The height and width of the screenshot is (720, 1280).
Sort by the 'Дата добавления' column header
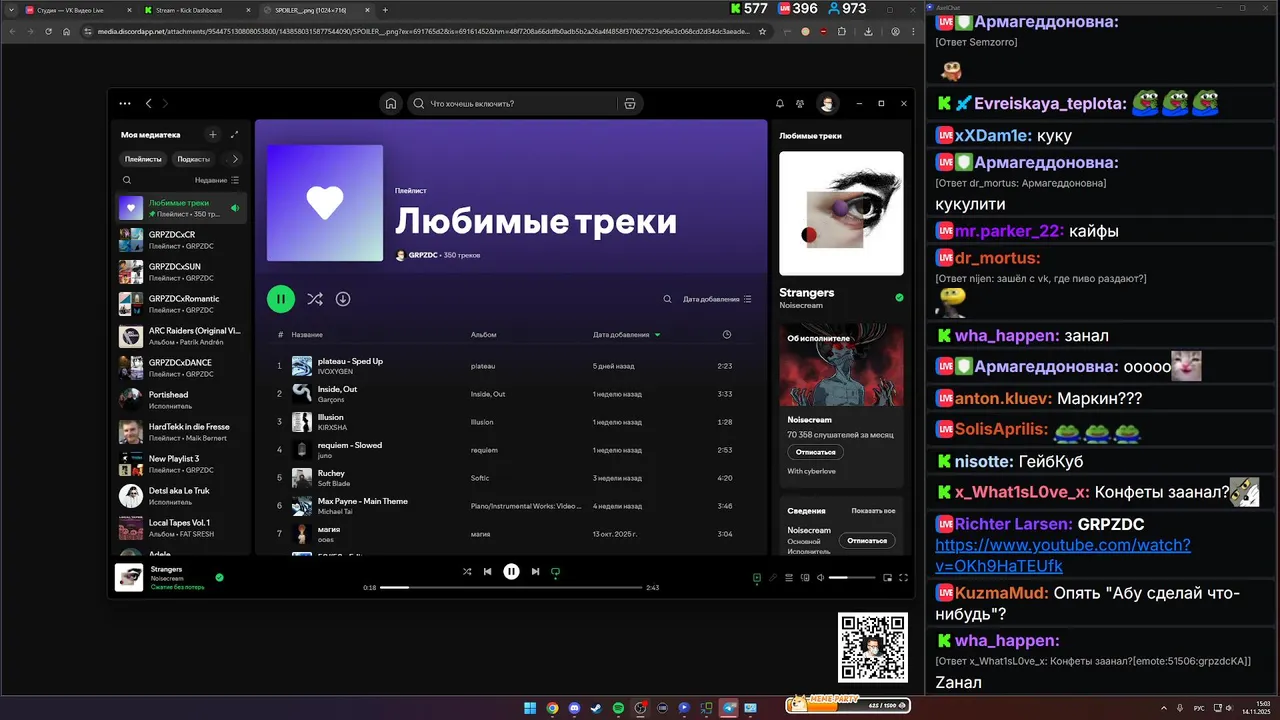tap(621, 334)
